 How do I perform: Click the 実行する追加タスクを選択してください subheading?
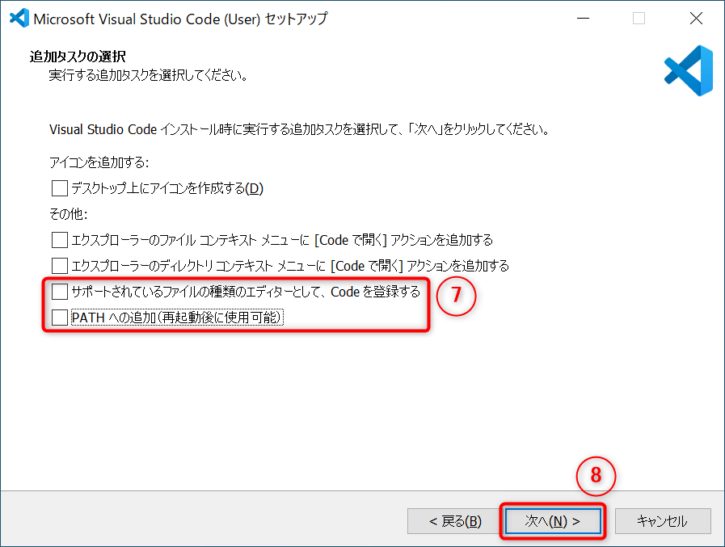coord(148,76)
